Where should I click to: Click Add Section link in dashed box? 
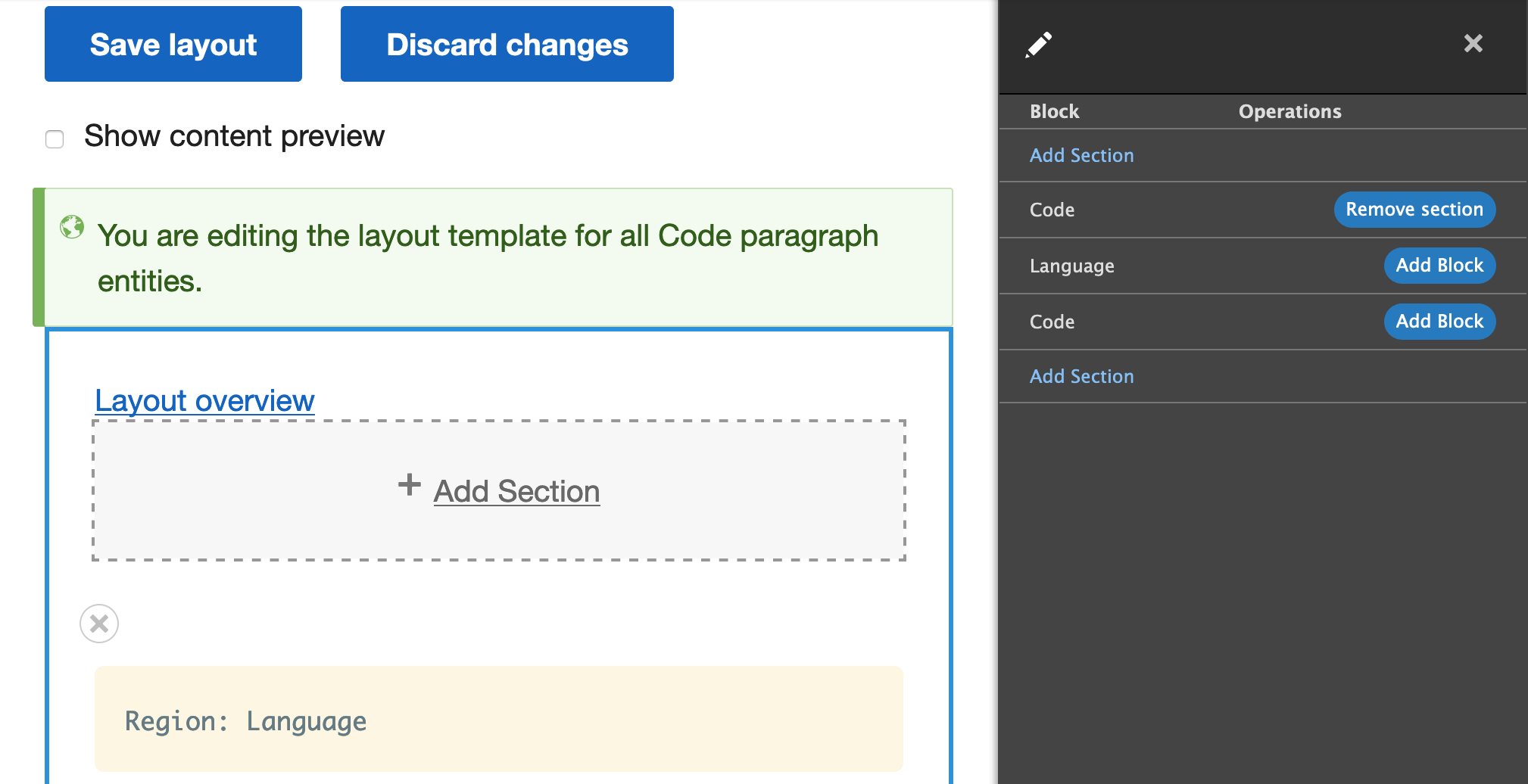tap(516, 492)
